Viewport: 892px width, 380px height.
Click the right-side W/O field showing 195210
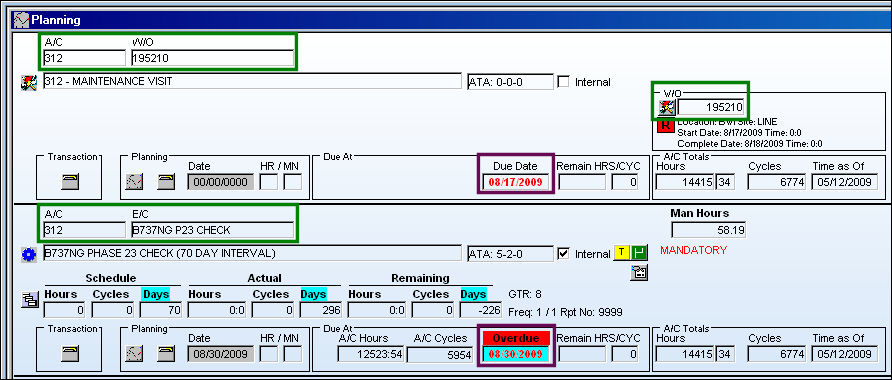(711, 107)
